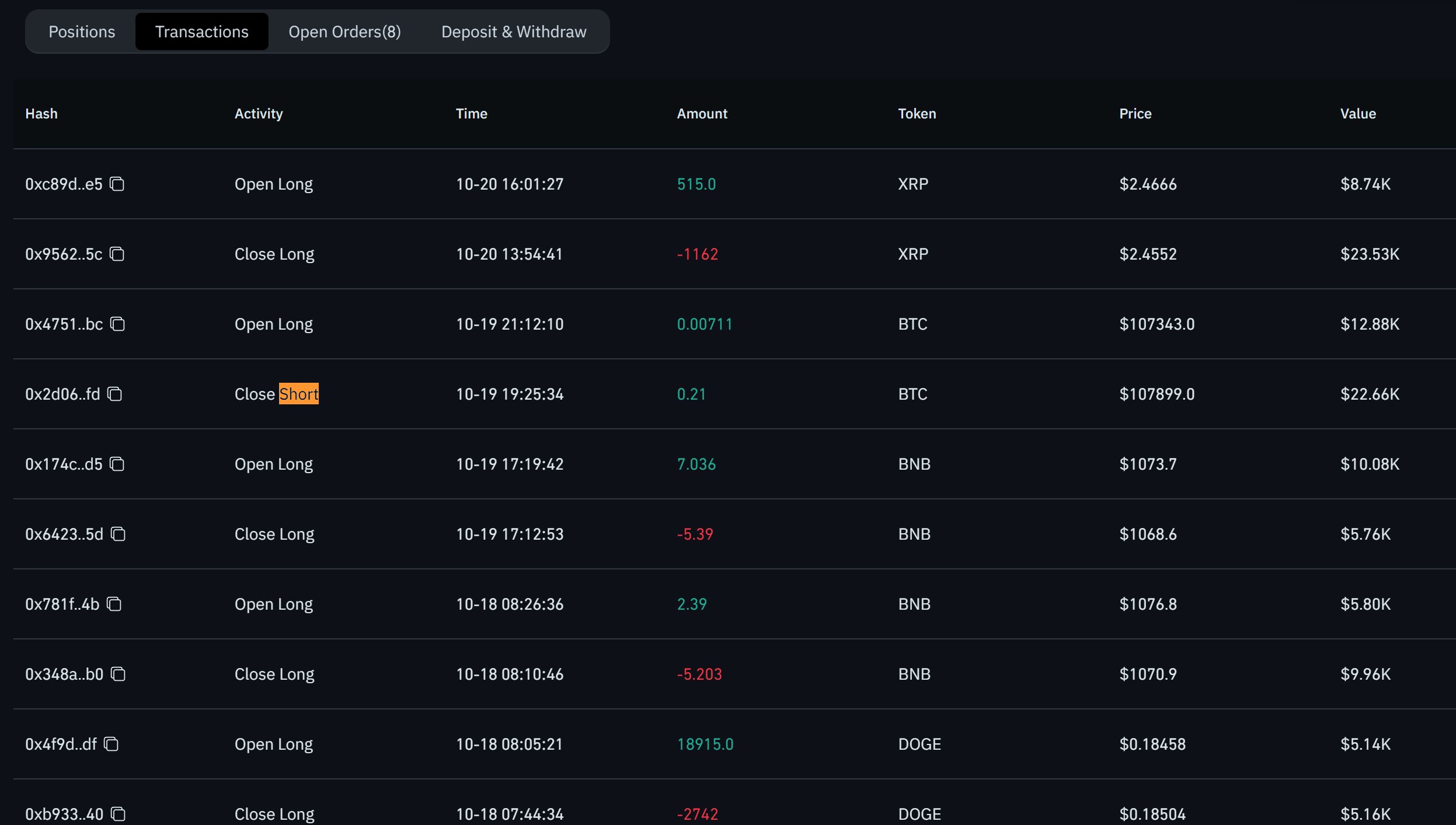1456x825 pixels.
Task: Copy hash 0x4f9d..df
Action: coord(112,744)
